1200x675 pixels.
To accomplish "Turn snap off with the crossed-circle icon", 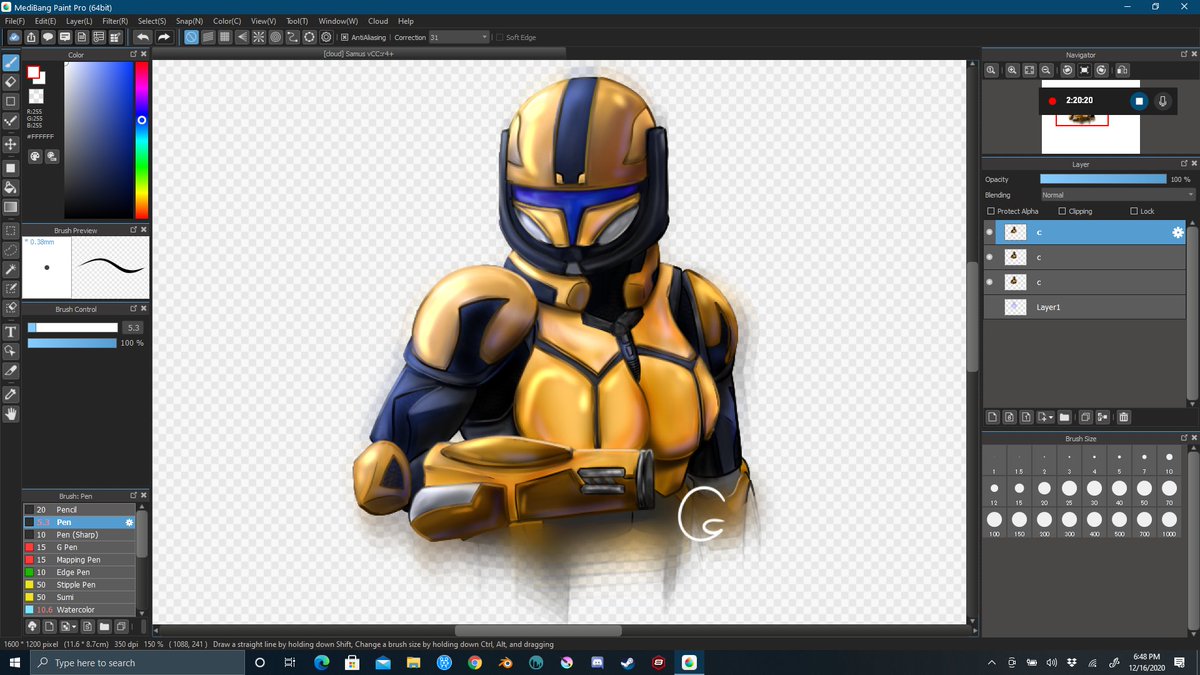I will pyautogui.click(x=191, y=37).
